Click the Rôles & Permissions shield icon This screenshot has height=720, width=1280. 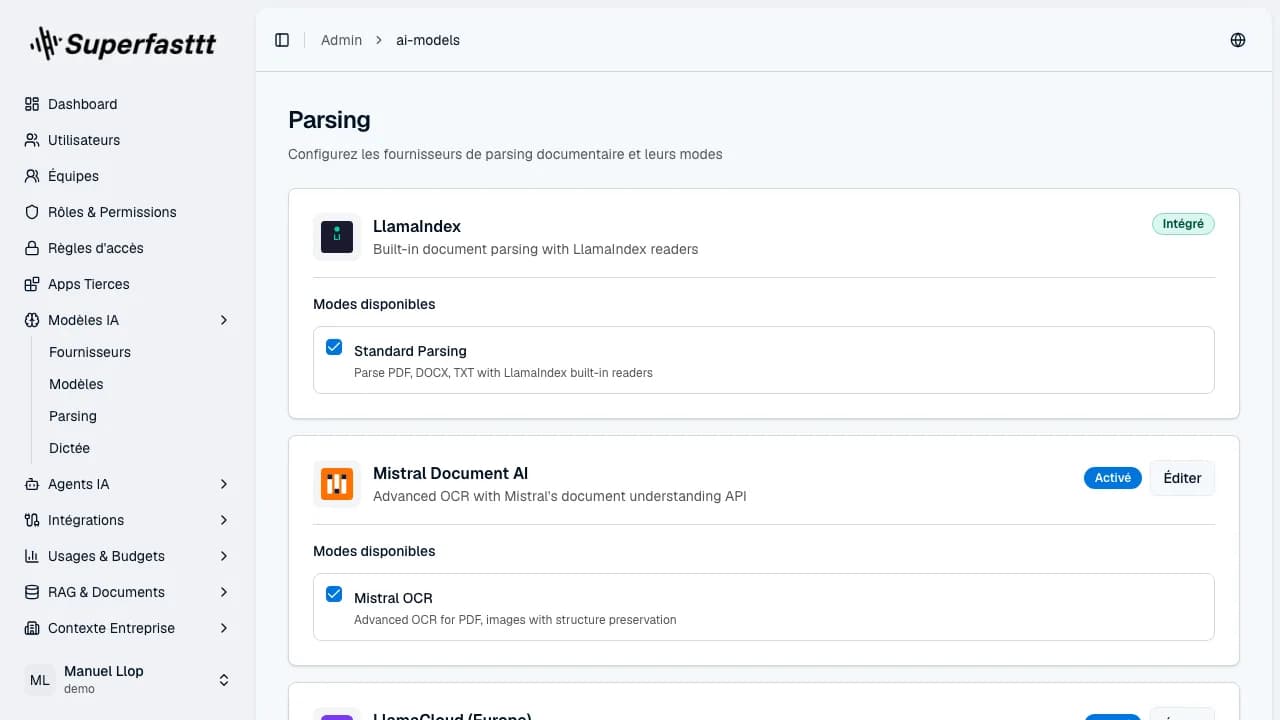pos(32,212)
